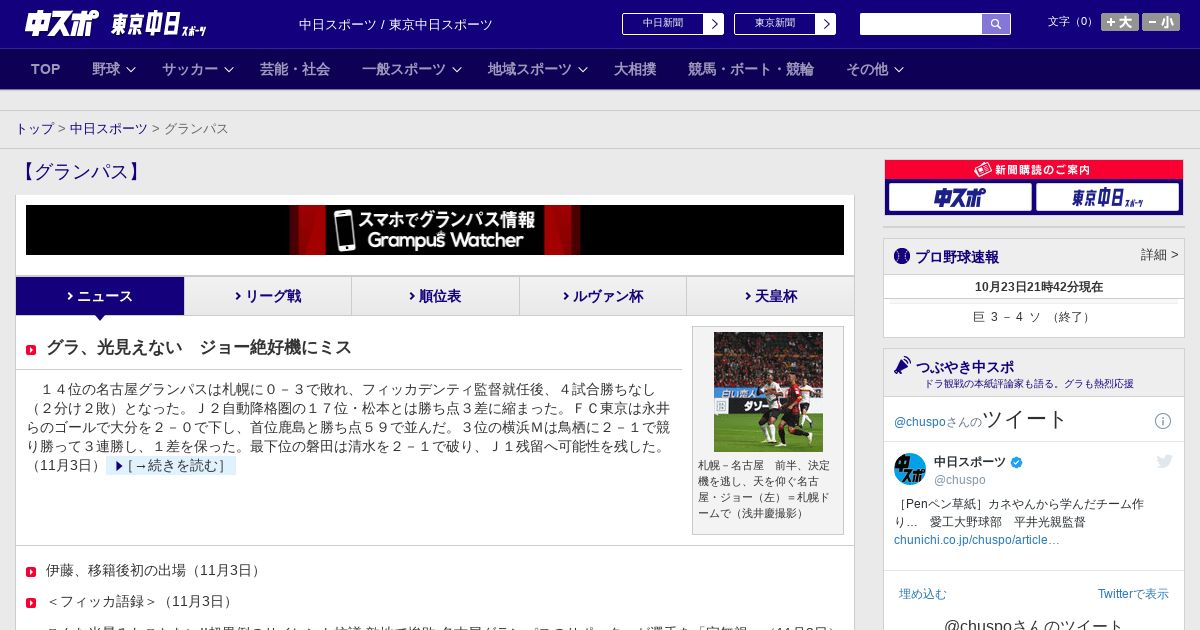The height and width of the screenshot is (630, 1200).
Task: Select the ニュース tab
Action: tap(100, 296)
